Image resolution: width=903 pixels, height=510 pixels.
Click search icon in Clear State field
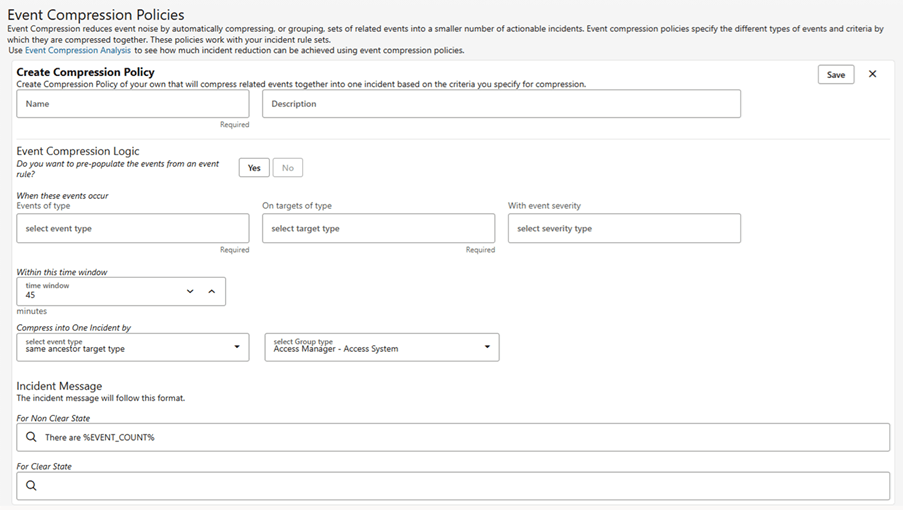pos(31,486)
